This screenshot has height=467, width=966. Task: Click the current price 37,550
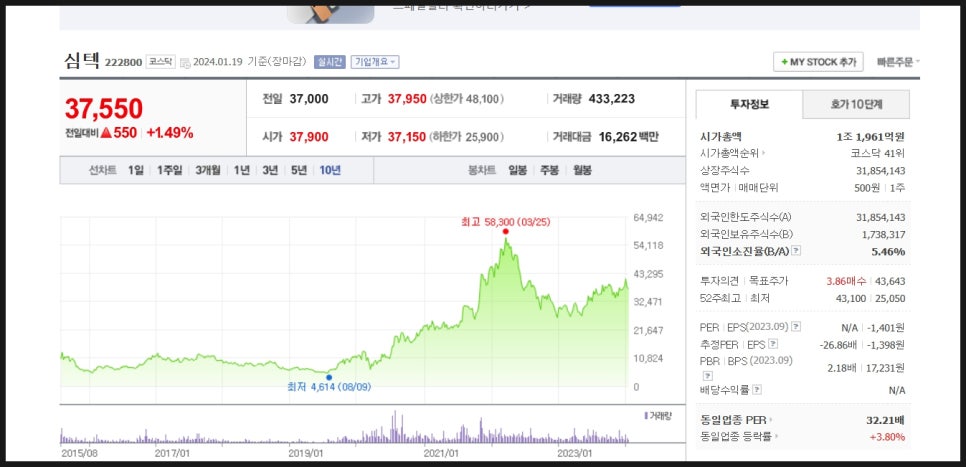pos(104,108)
